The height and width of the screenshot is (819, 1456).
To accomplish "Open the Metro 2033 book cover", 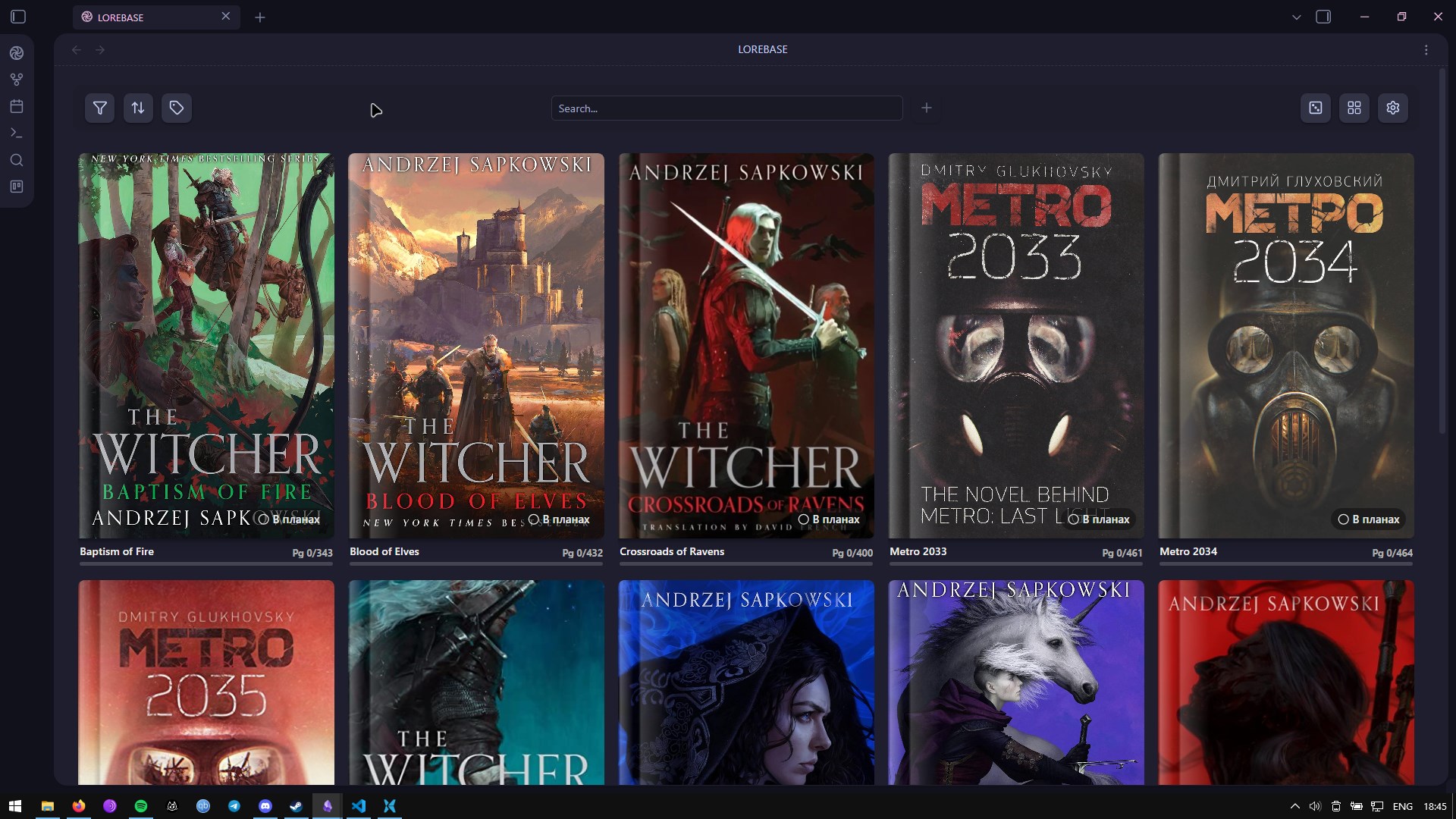I will [x=1016, y=345].
